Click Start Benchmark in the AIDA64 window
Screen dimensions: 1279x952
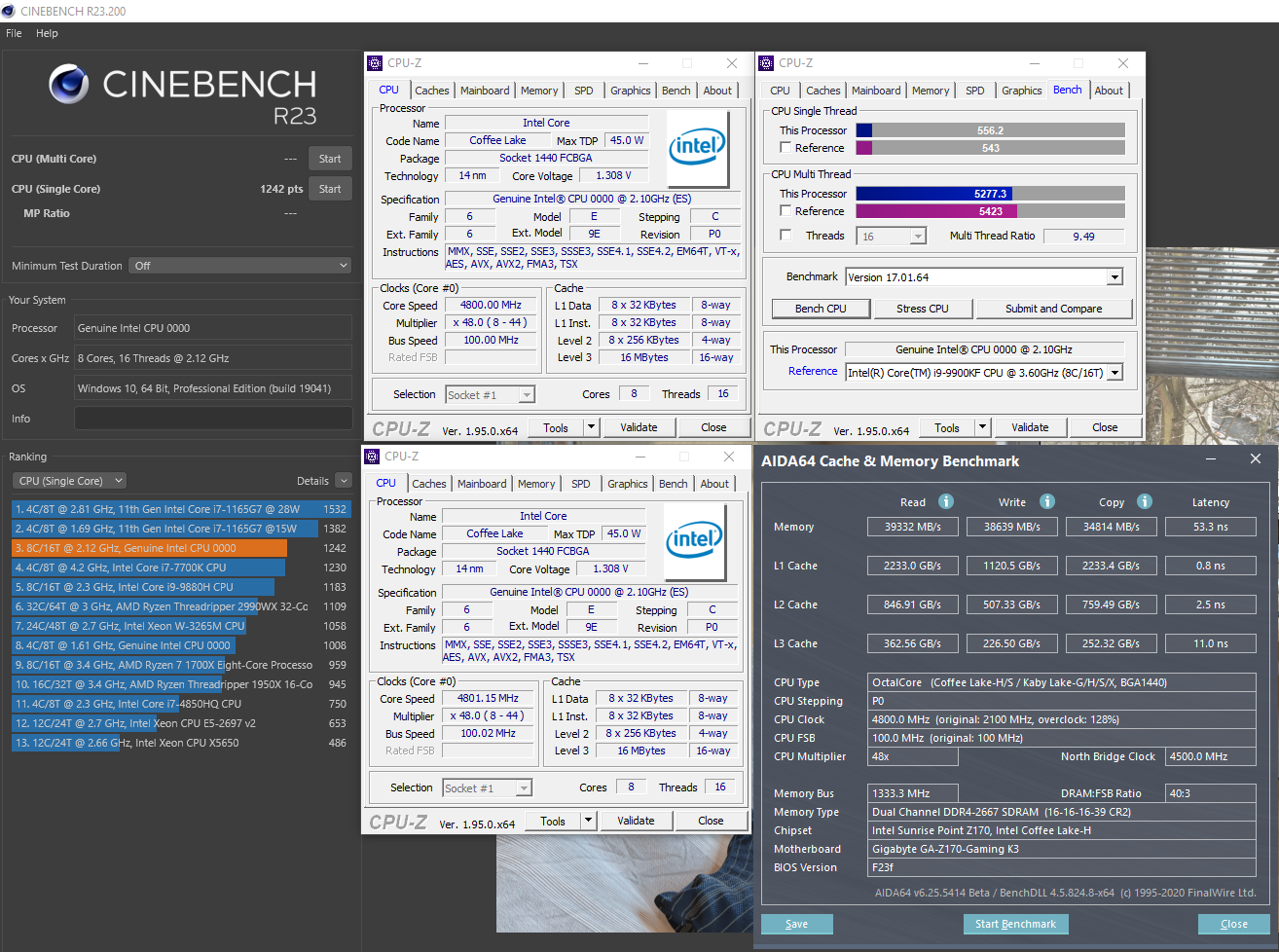1015,924
